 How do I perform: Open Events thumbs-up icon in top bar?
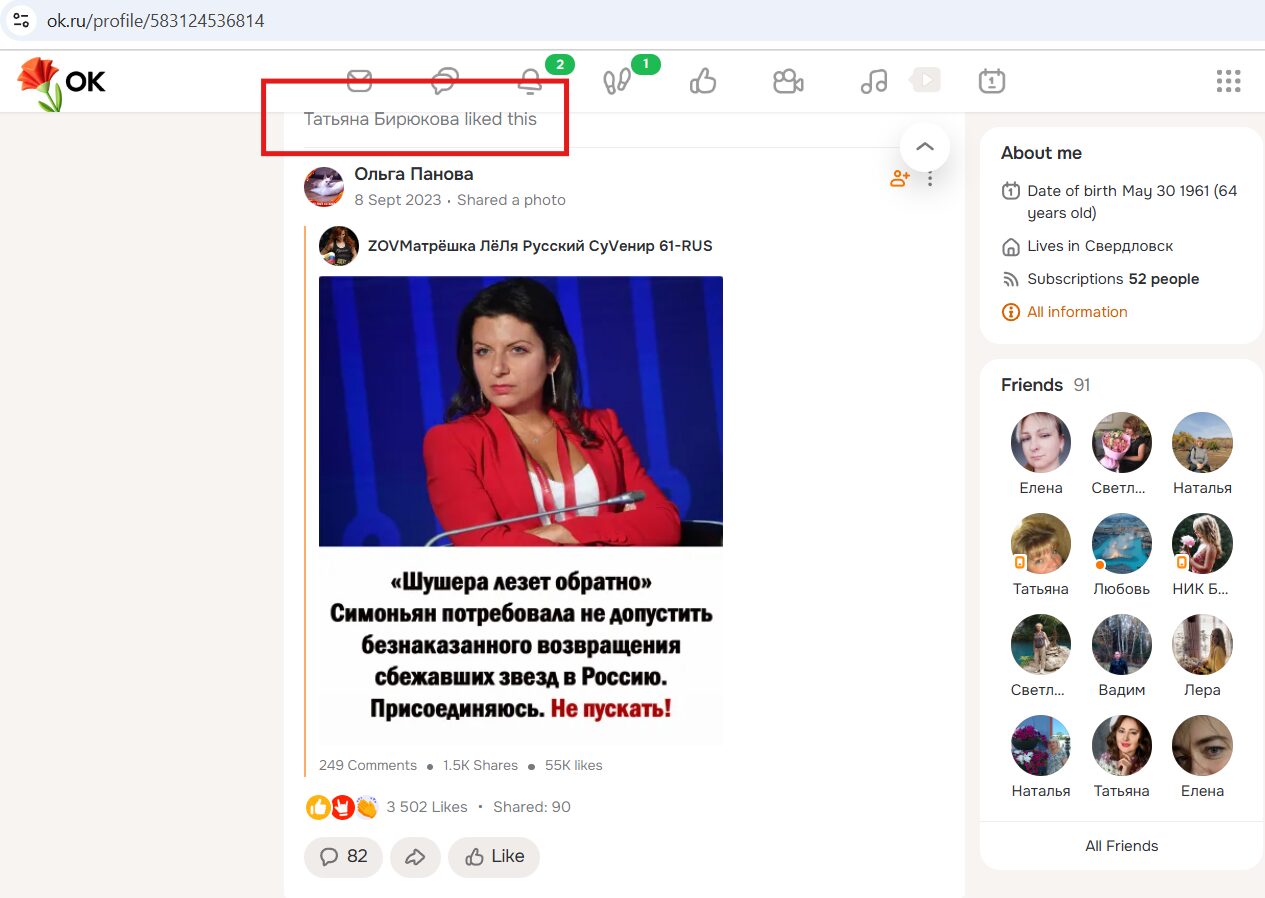(703, 81)
